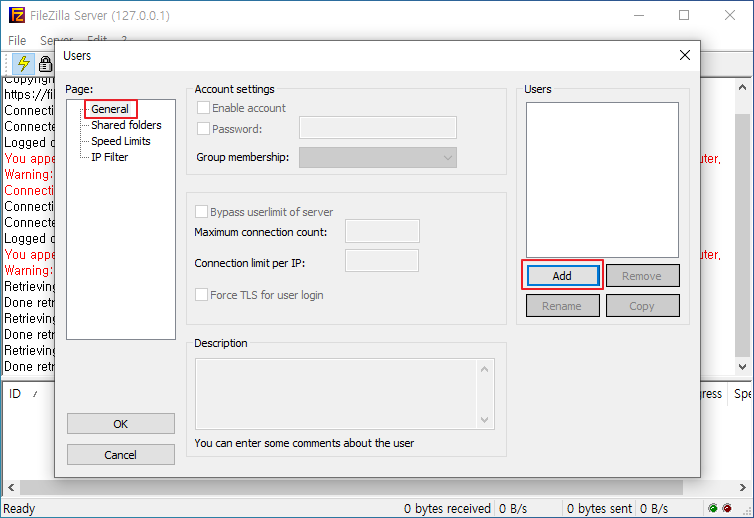
Task: Click the Remove user button
Action: [x=642, y=276]
